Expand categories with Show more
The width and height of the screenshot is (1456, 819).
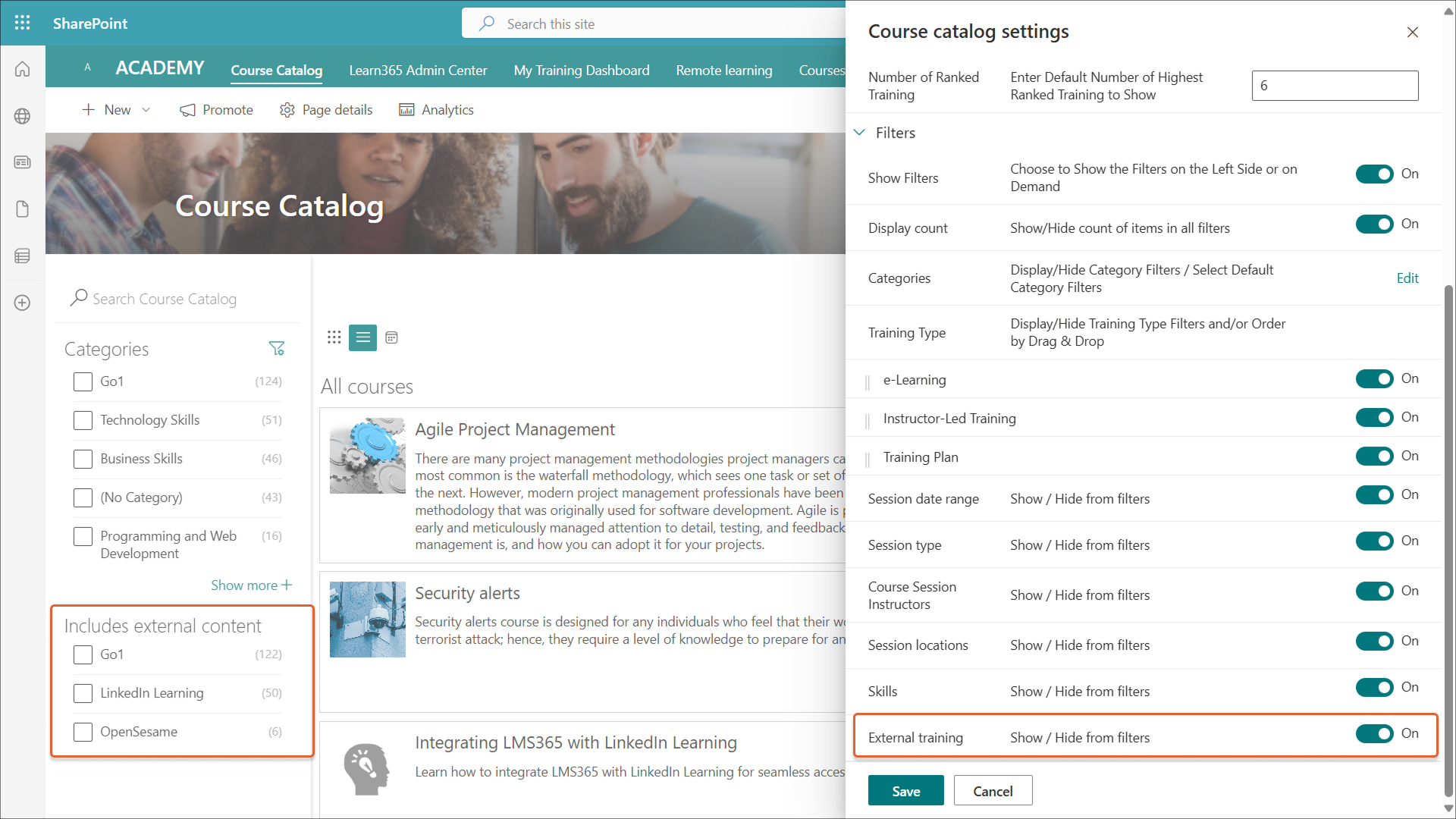[x=251, y=585]
